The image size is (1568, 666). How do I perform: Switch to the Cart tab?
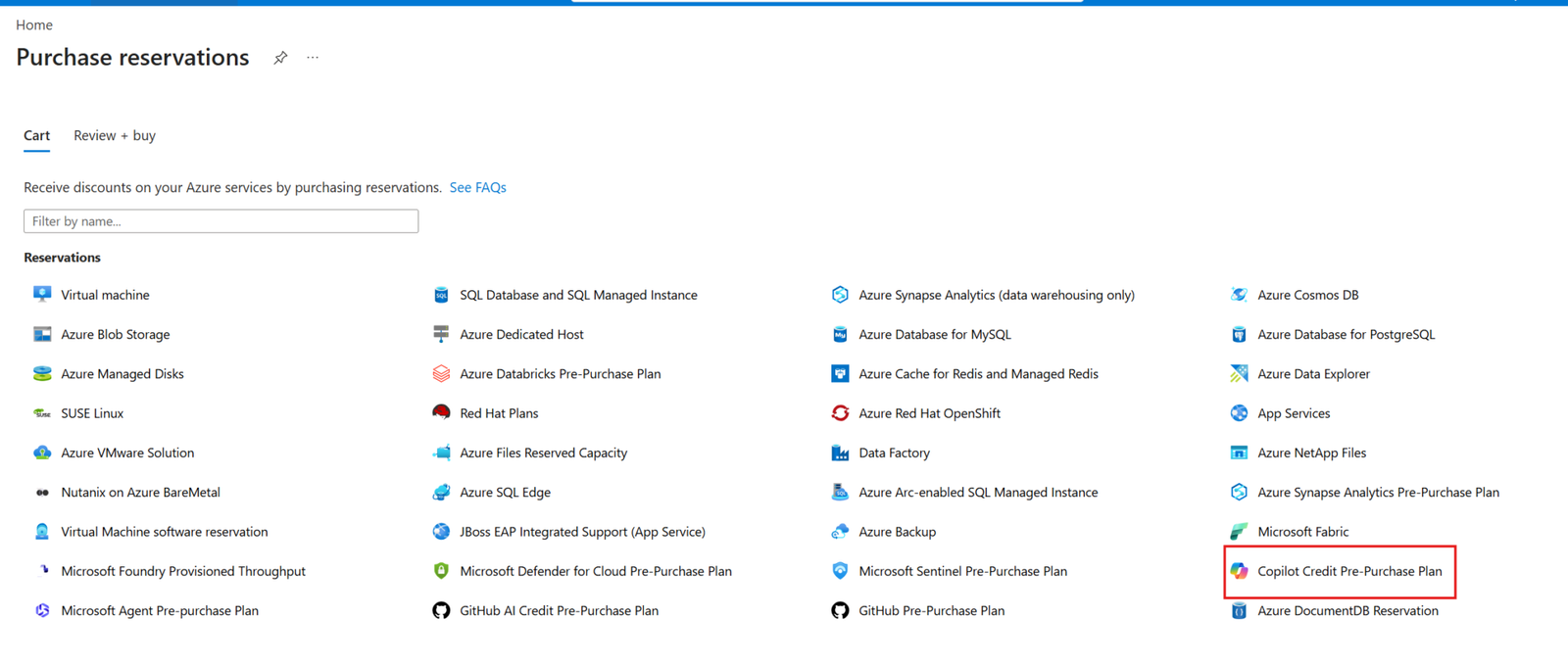pos(37,136)
